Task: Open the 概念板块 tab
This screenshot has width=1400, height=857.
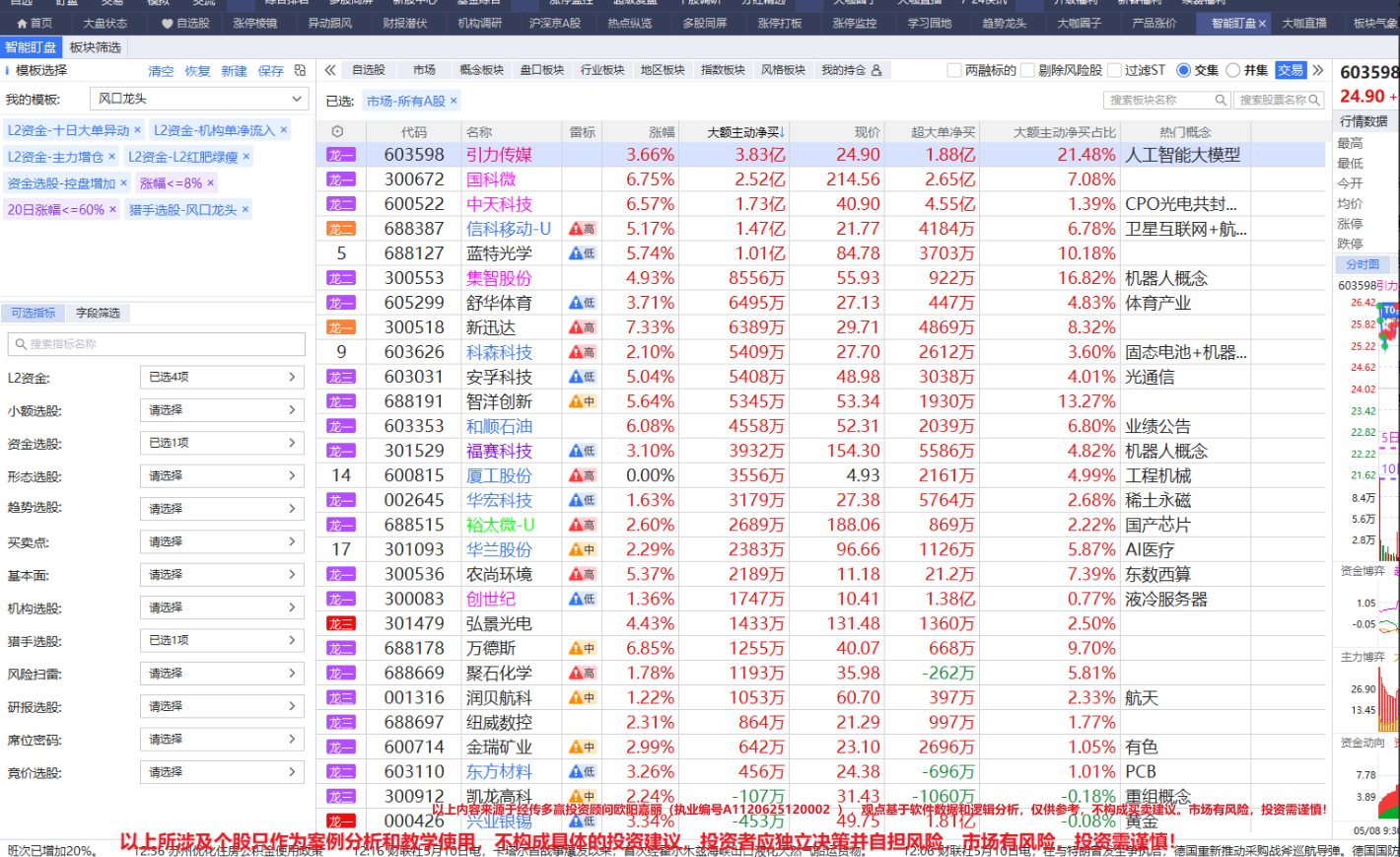Action: 482,70
